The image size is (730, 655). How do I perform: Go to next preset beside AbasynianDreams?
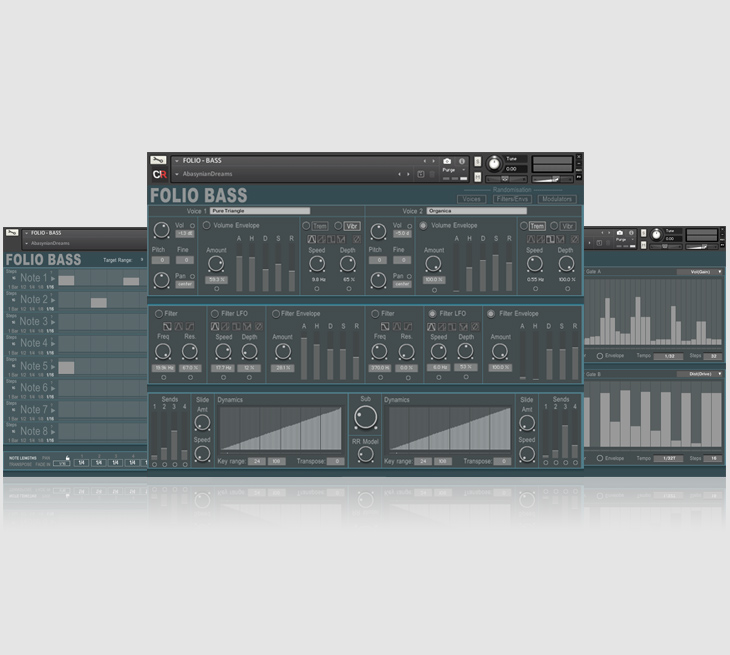(x=408, y=175)
